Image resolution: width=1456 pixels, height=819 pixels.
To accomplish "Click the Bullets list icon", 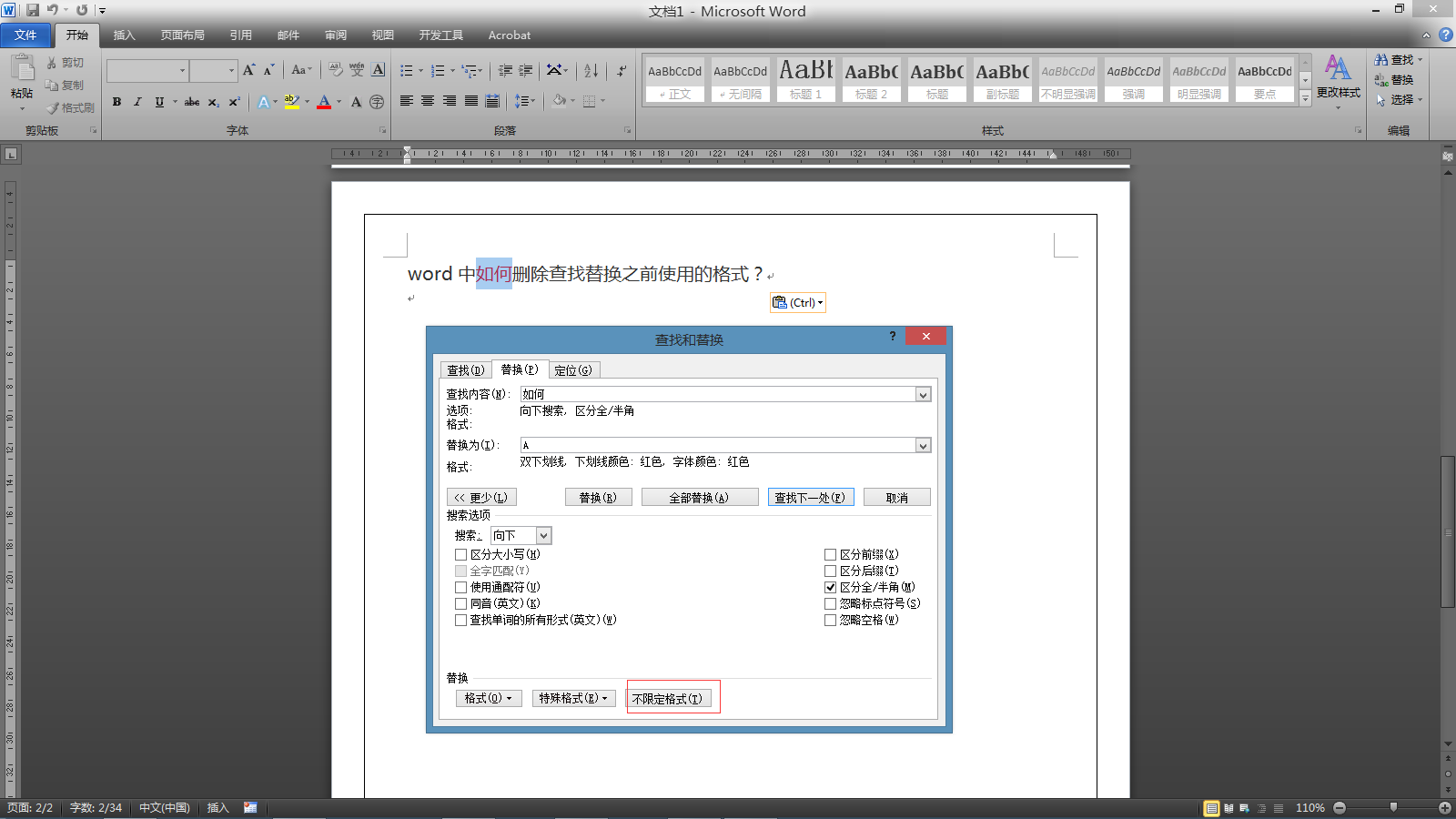I will click(407, 70).
